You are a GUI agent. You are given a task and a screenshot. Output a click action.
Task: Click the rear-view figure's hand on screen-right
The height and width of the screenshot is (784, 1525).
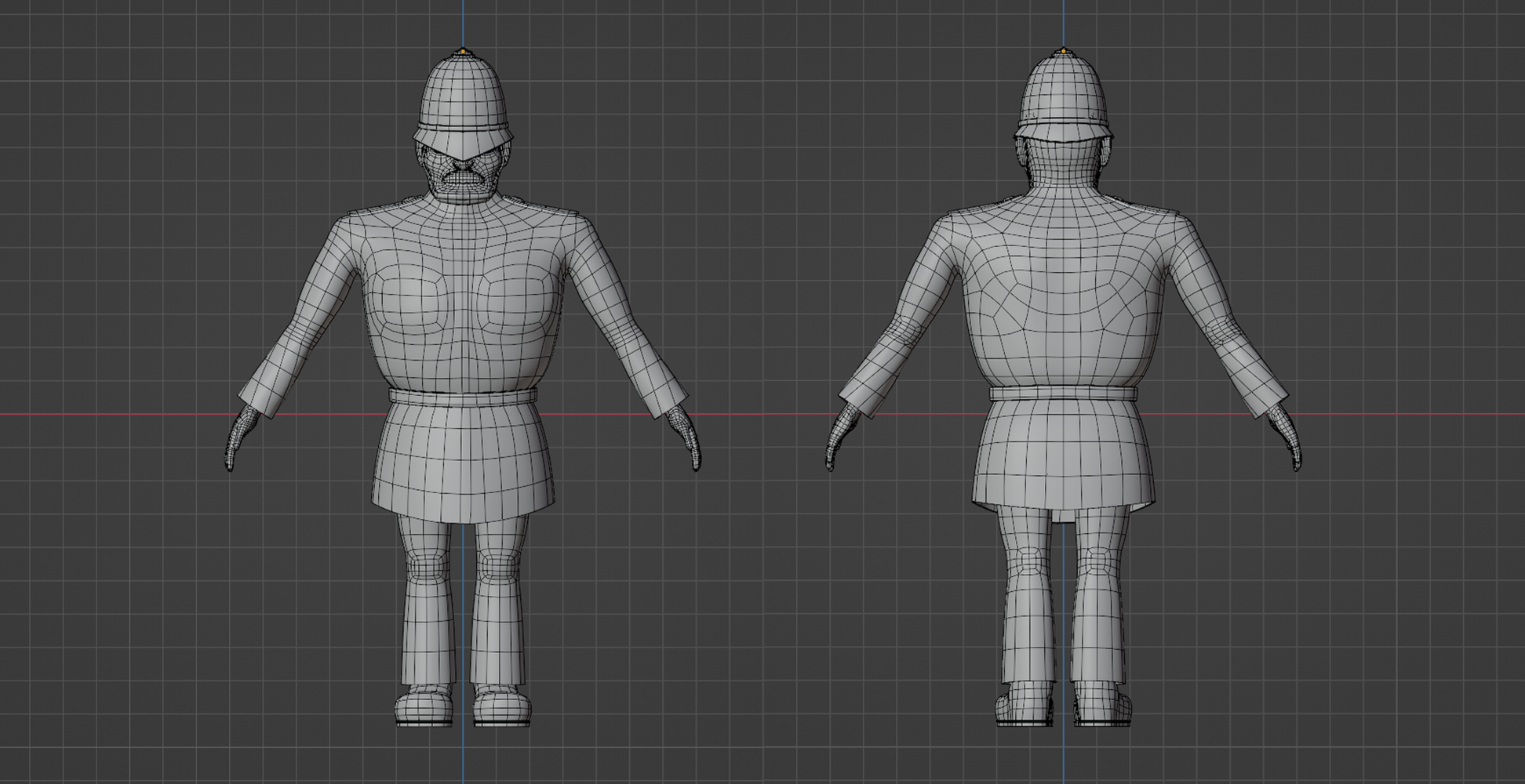point(1288,441)
